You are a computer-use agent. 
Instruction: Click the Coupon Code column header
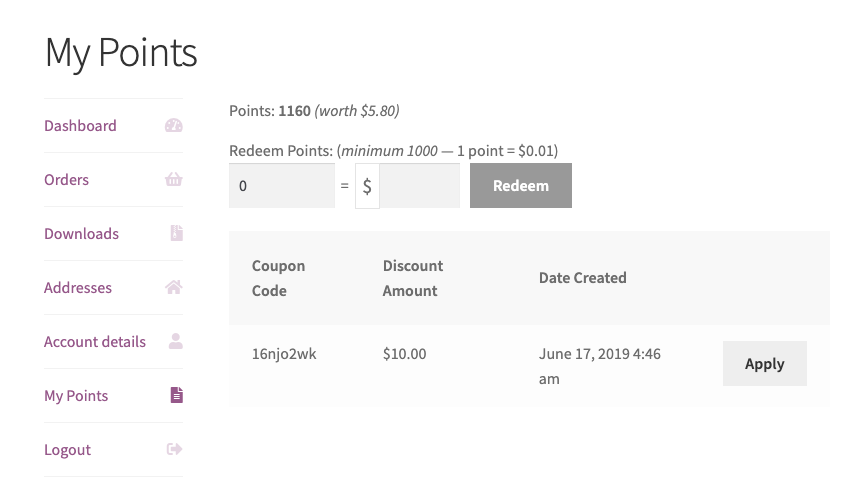pyautogui.click(x=278, y=278)
